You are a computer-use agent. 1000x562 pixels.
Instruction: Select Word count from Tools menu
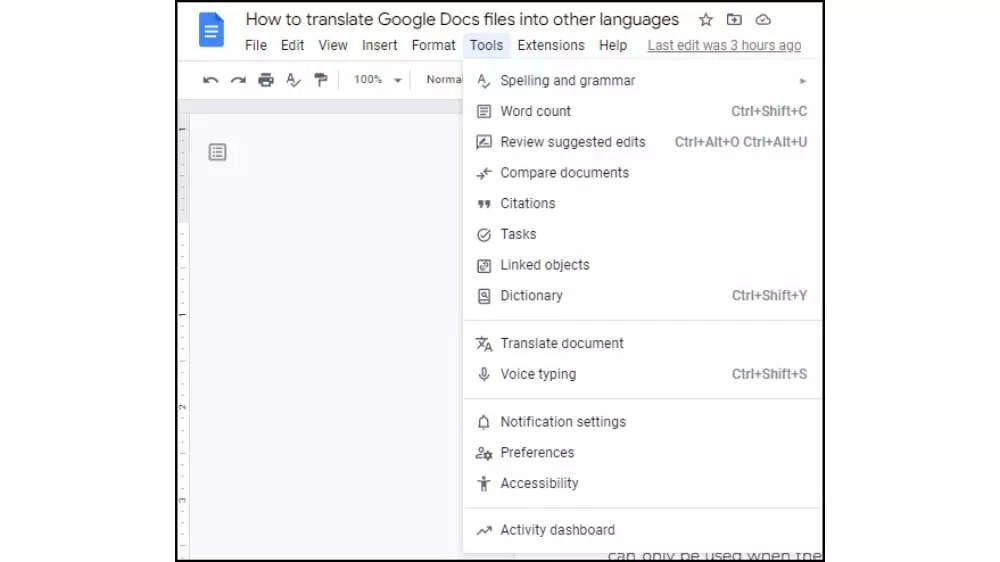(x=642, y=112)
